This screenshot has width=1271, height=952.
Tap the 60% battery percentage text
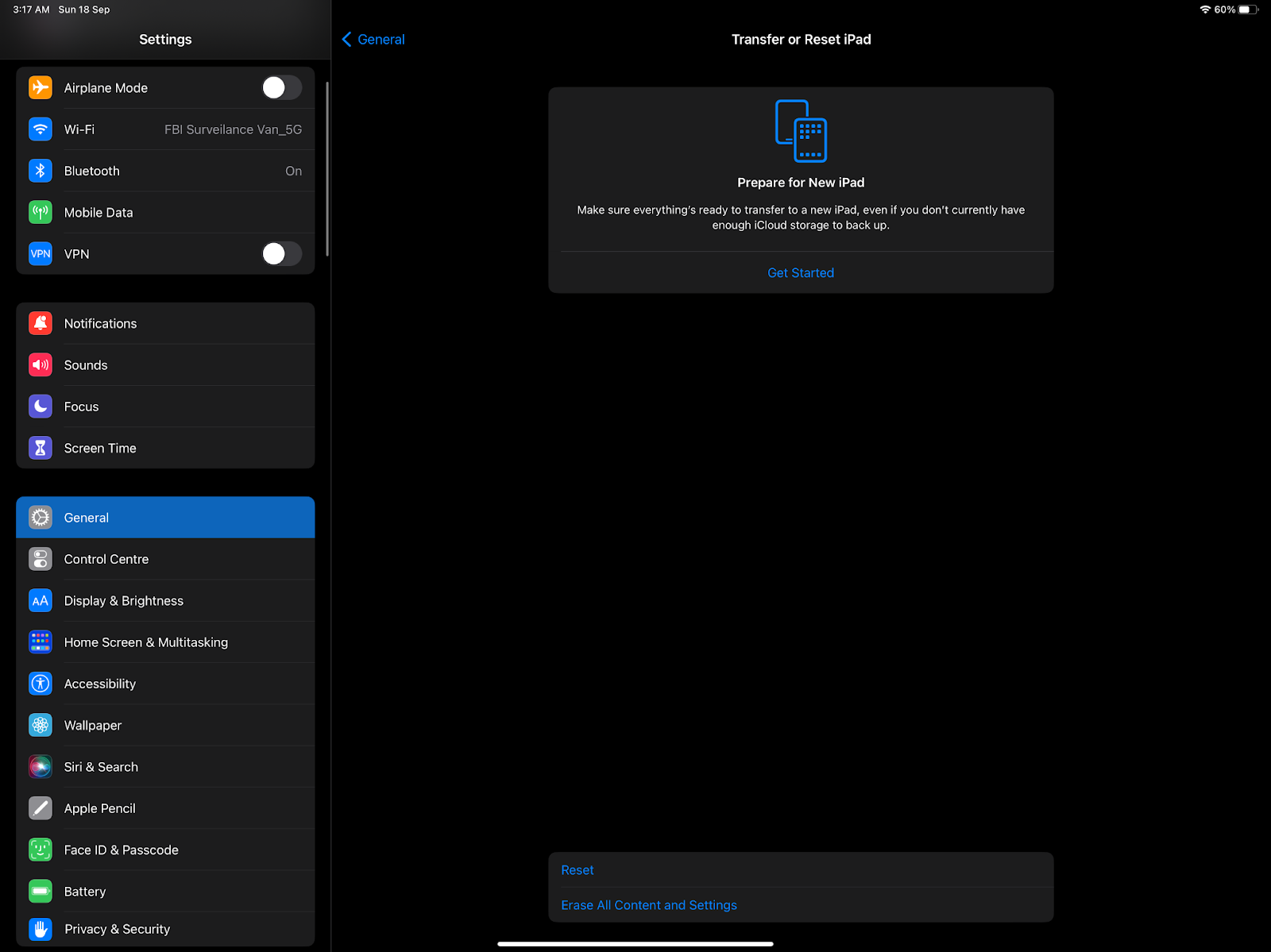click(1225, 10)
